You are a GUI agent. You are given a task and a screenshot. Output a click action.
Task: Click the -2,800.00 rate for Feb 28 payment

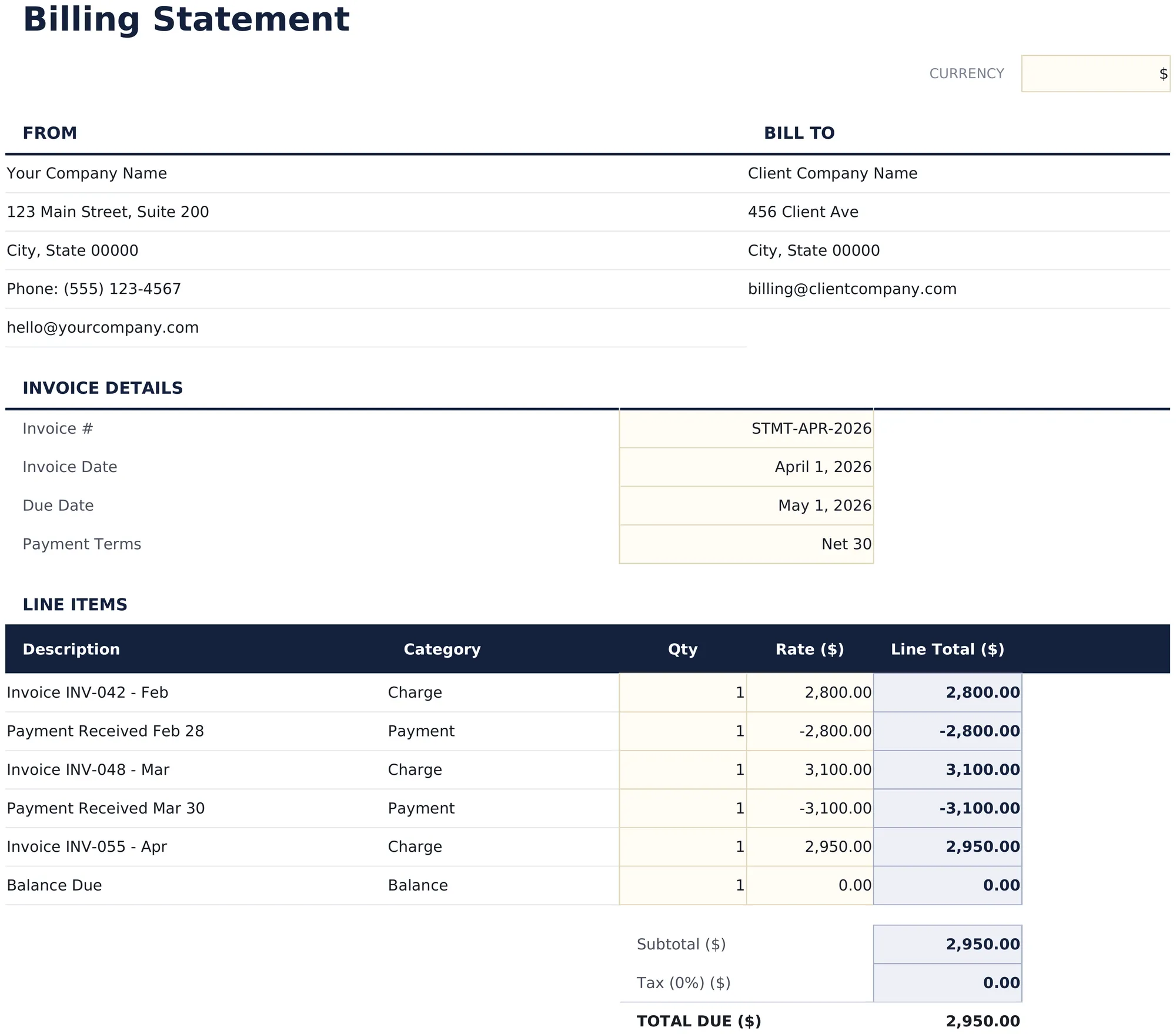tap(810, 731)
